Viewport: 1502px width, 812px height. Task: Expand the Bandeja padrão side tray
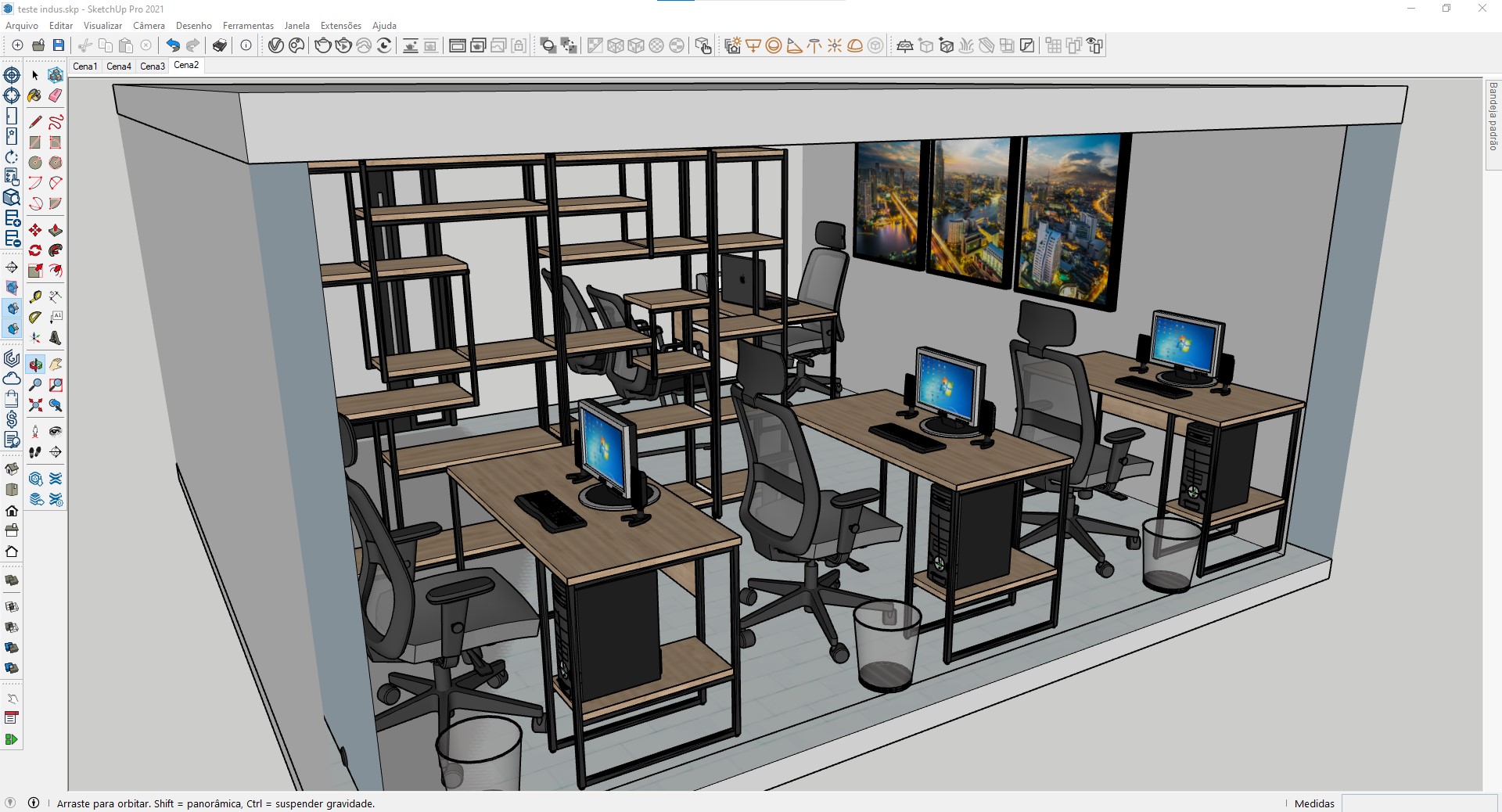click(1493, 117)
